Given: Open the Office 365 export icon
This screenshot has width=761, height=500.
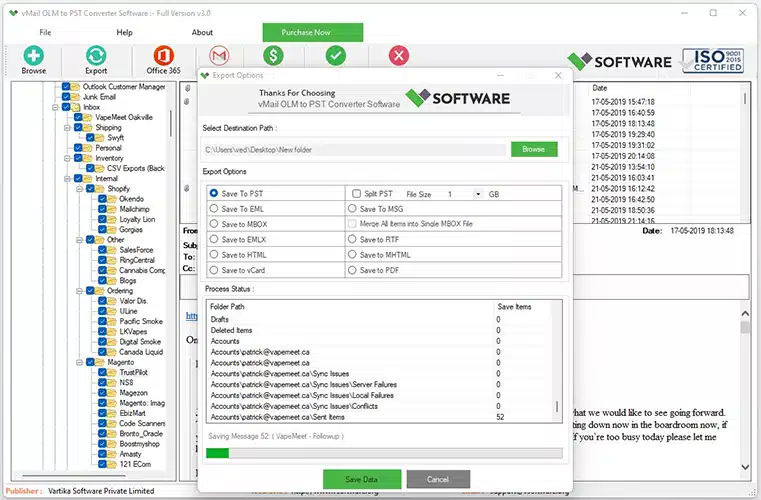Looking at the screenshot, I should click(x=162, y=56).
